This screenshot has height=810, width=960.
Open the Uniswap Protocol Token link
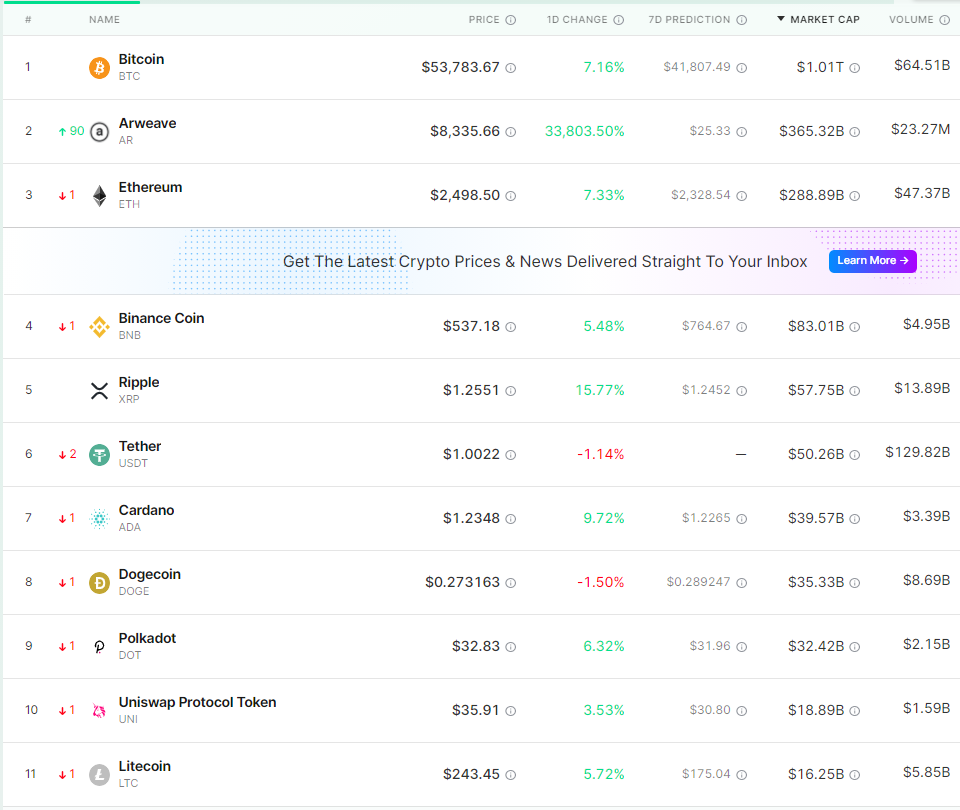click(x=197, y=702)
